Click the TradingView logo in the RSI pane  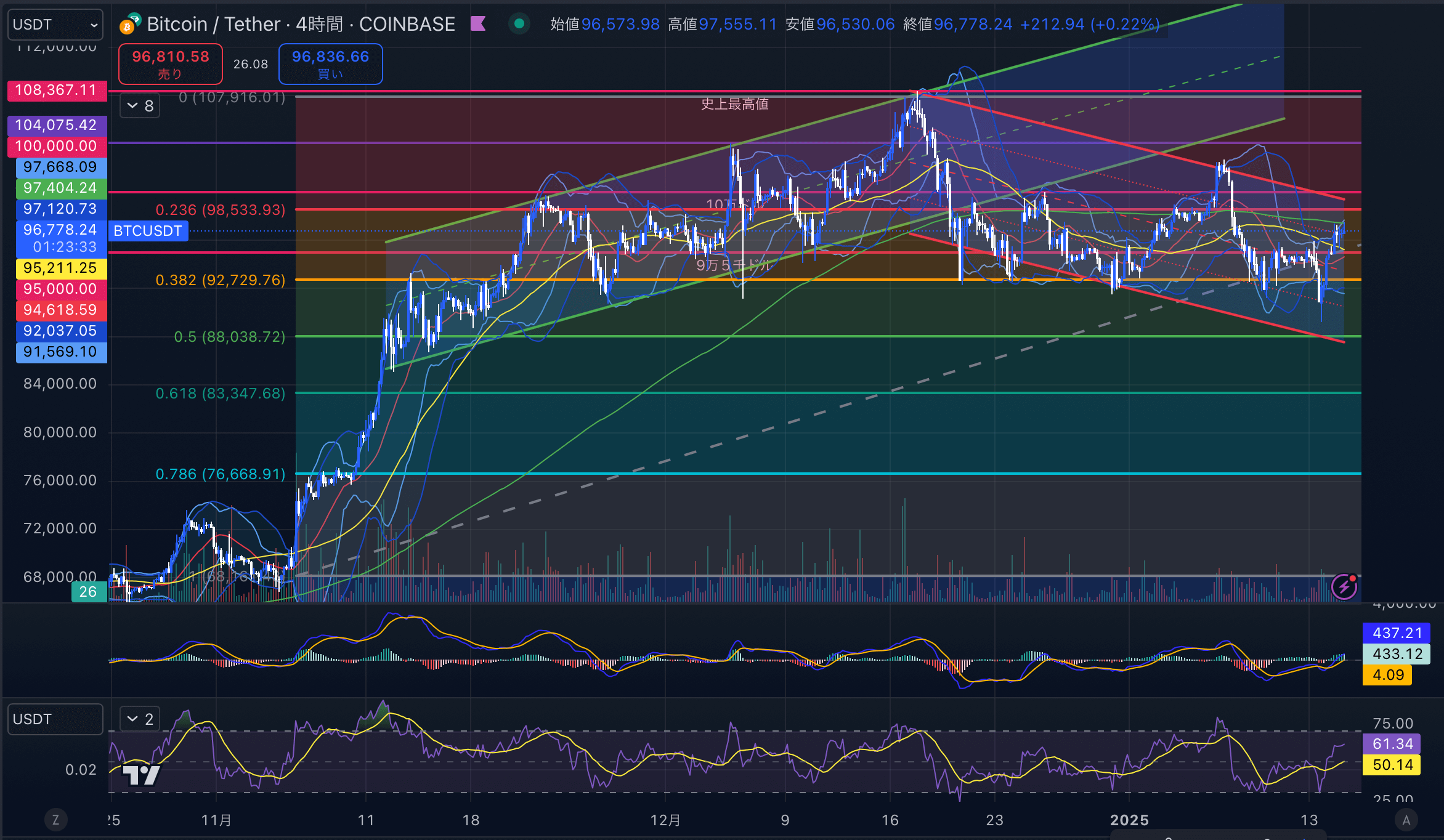pos(142,774)
